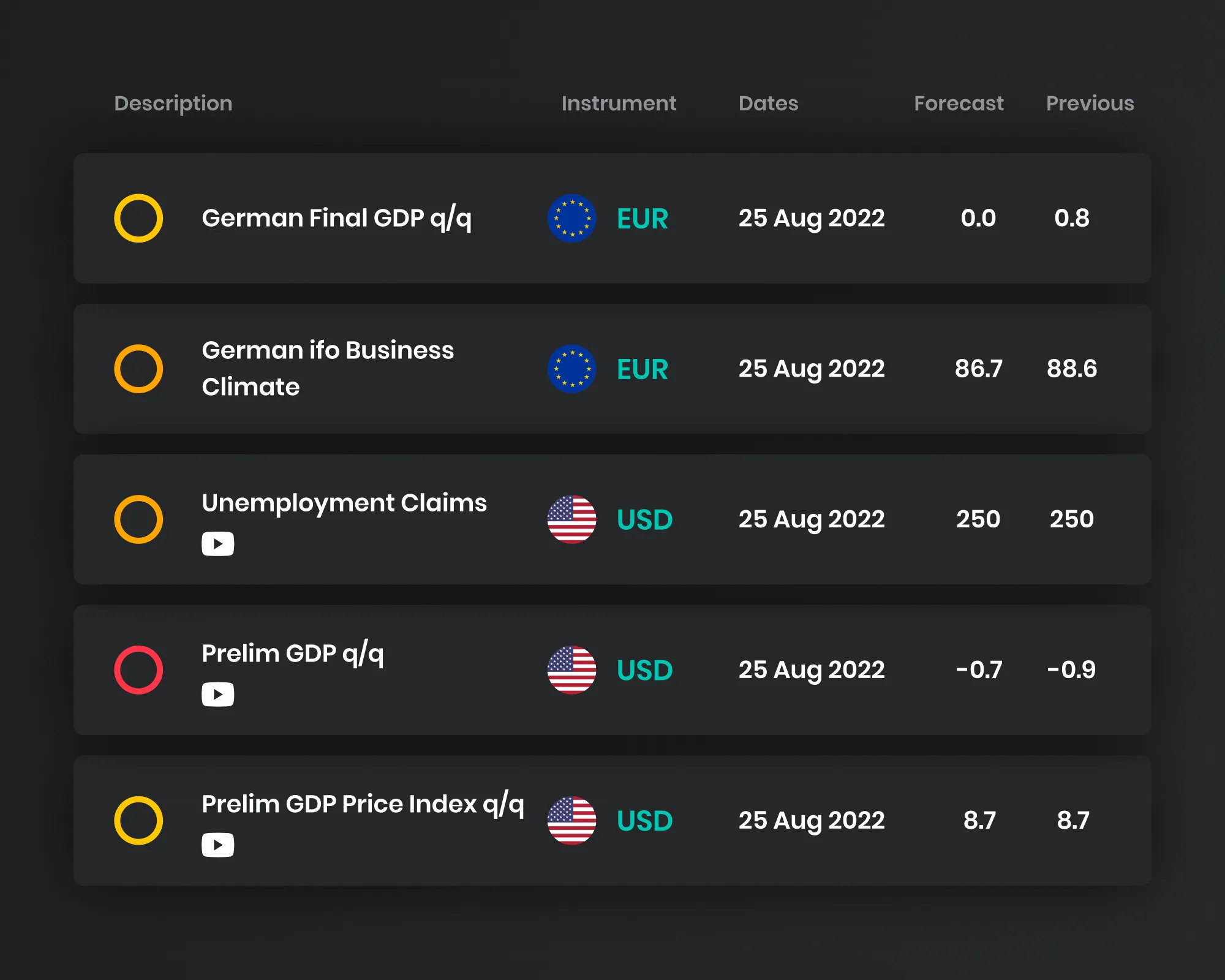Click the EU flag in ifo Business Climate row

coord(571,369)
